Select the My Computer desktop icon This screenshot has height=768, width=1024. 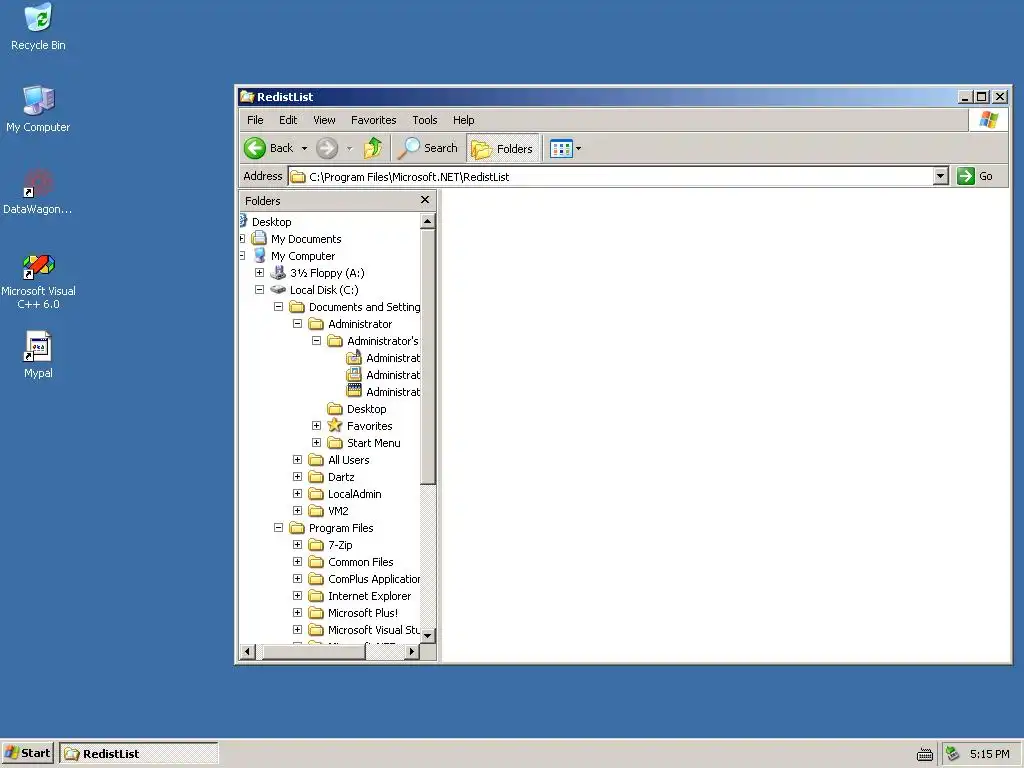(38, 109)
